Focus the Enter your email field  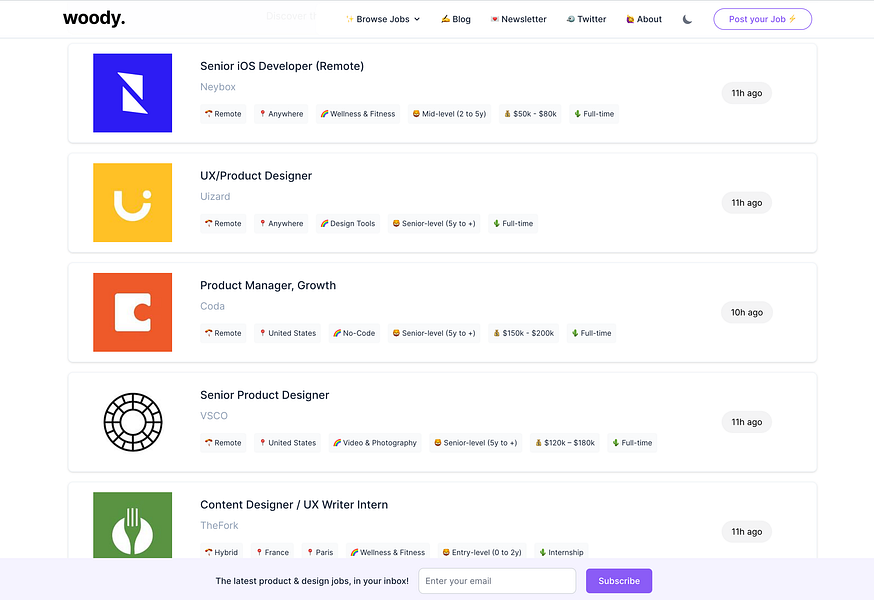(497, 581)
